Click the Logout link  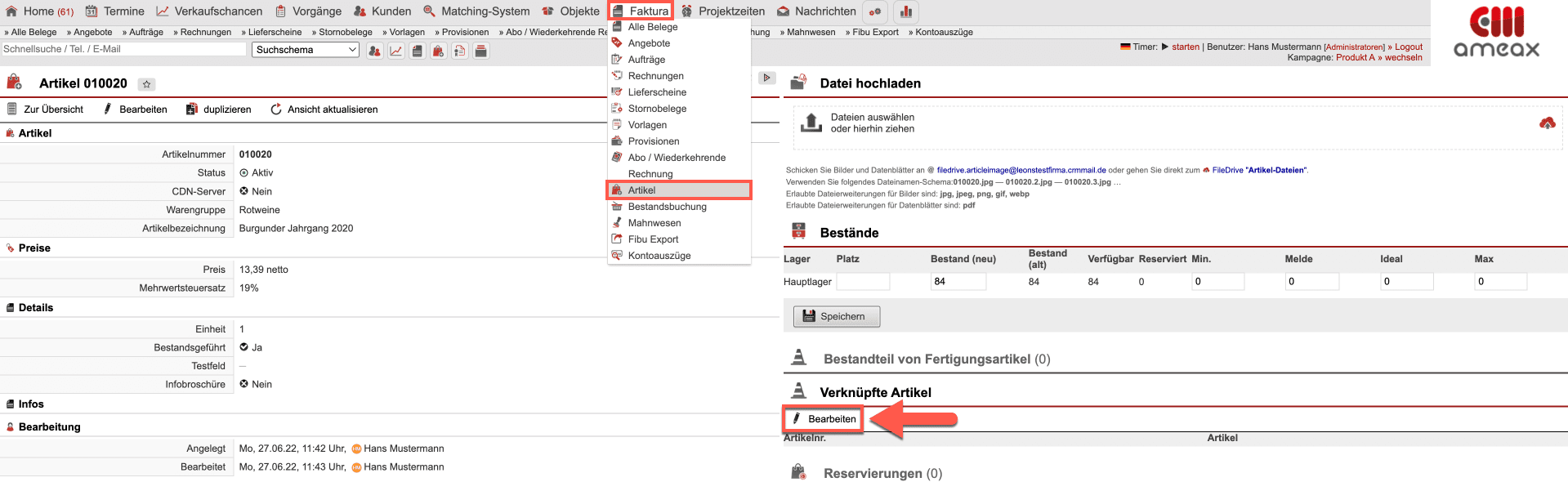1408,47
